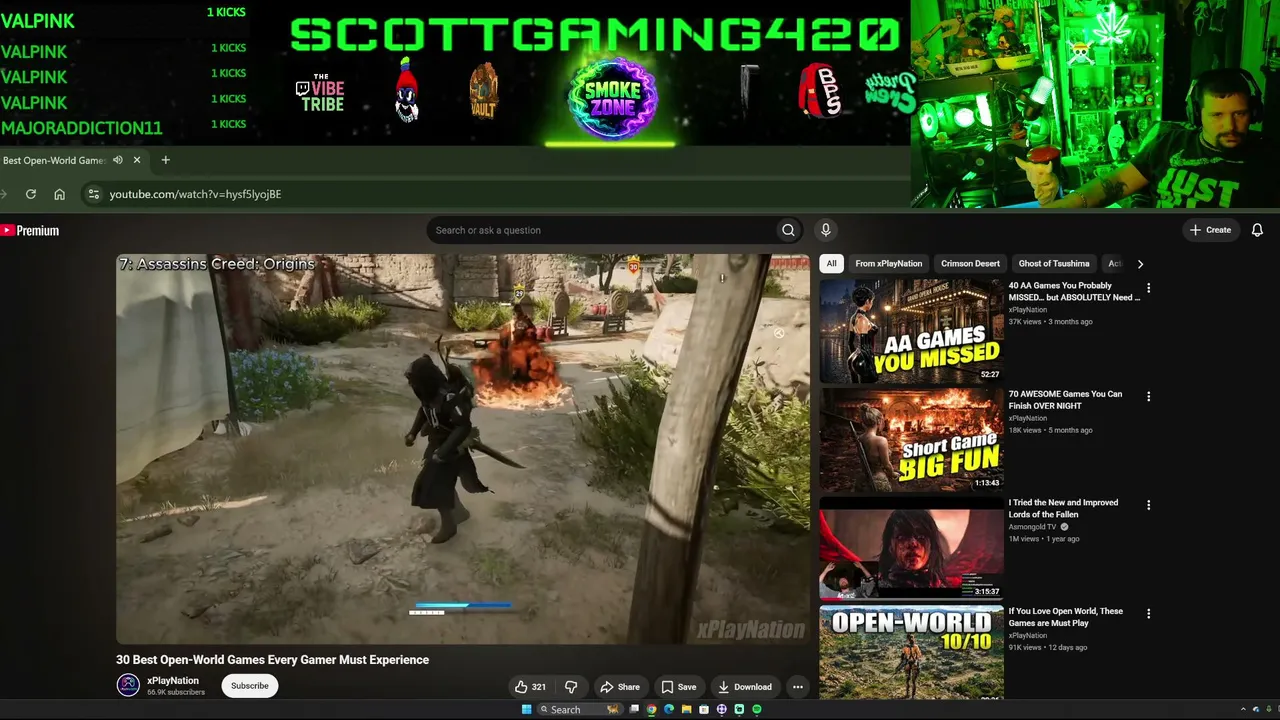Screen dimensions: 1280x720
Task: Filter suggestions by Ghost of Tsushima
Action: tap(1054, 264)
